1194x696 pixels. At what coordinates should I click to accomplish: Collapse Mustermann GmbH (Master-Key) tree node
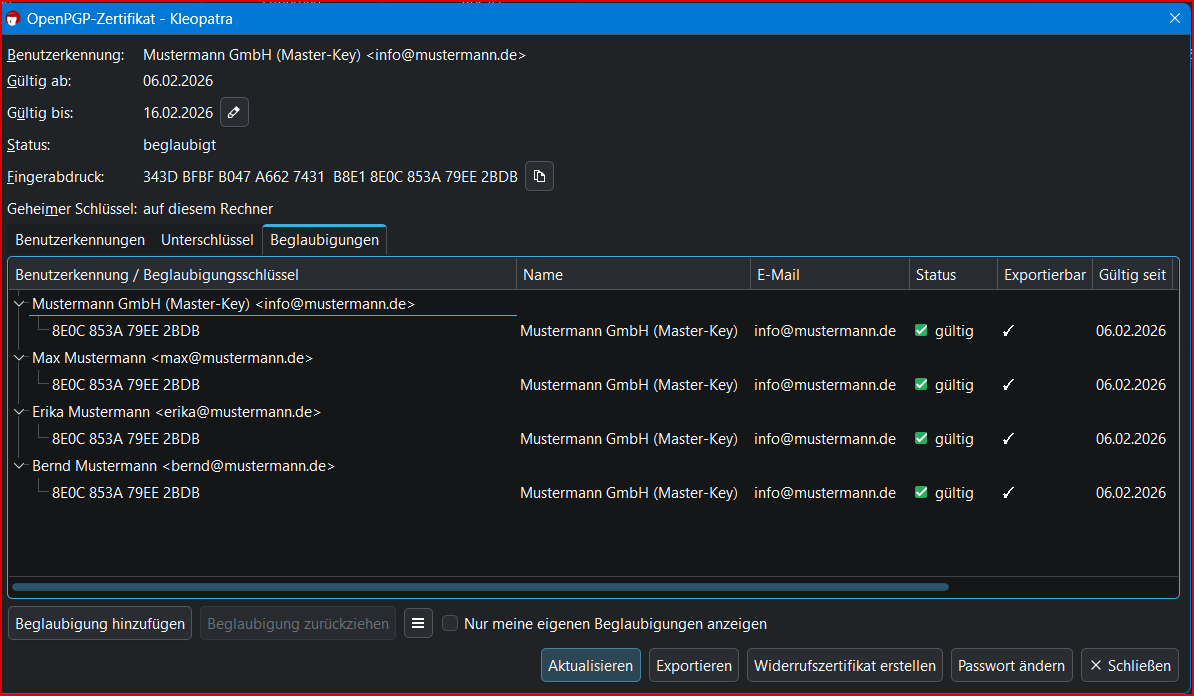(20, 304)
